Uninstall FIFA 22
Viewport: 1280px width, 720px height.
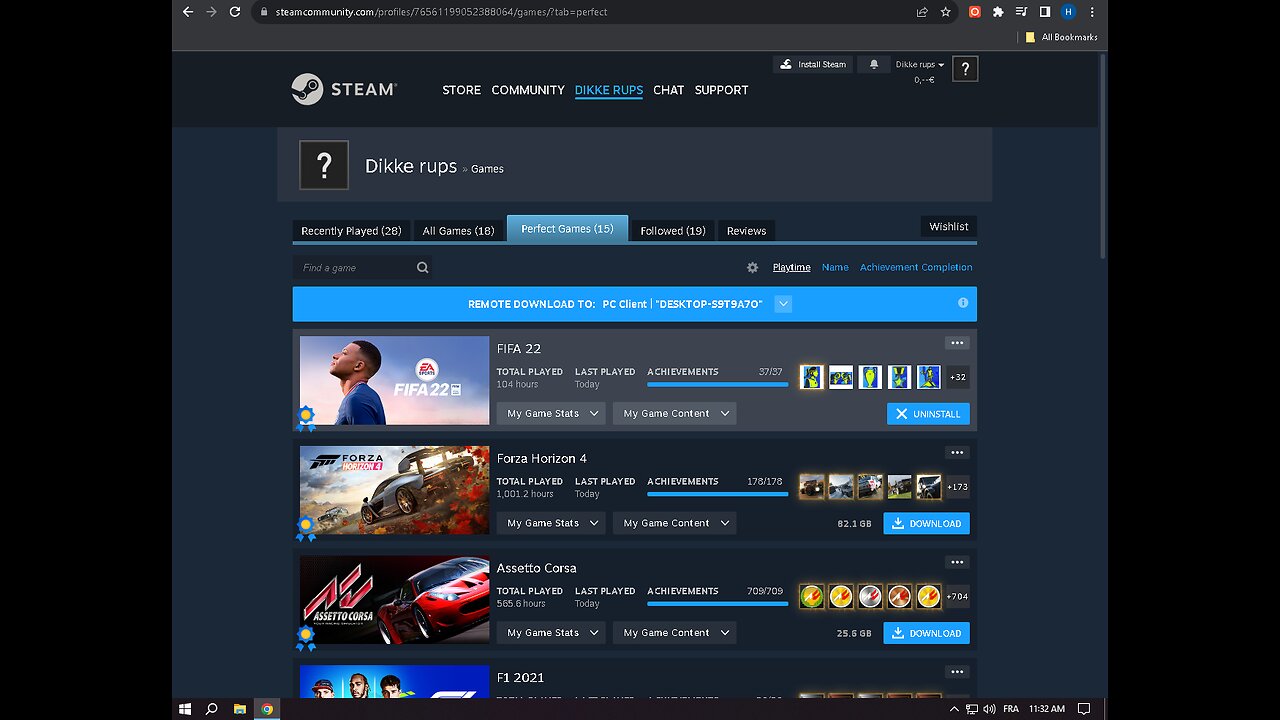(x=928, y=414)
